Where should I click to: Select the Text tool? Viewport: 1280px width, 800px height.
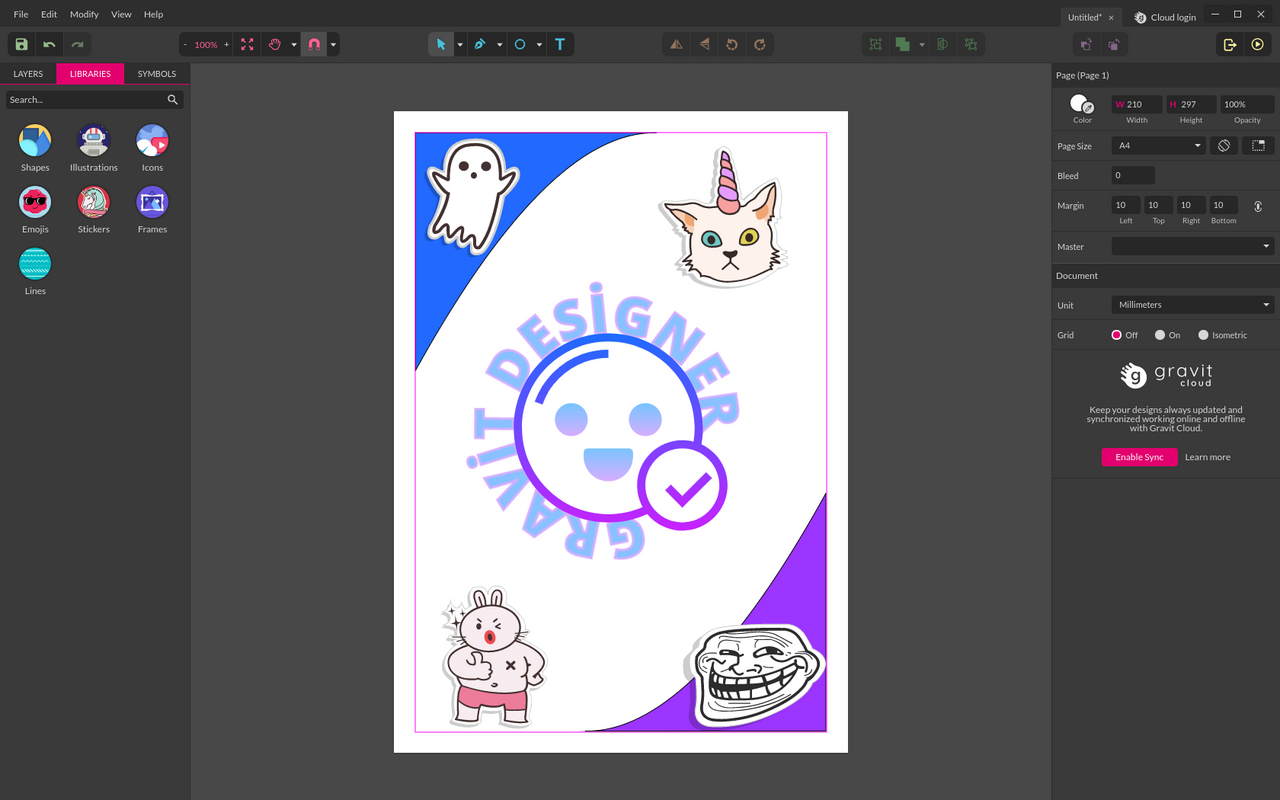(560, 45)
